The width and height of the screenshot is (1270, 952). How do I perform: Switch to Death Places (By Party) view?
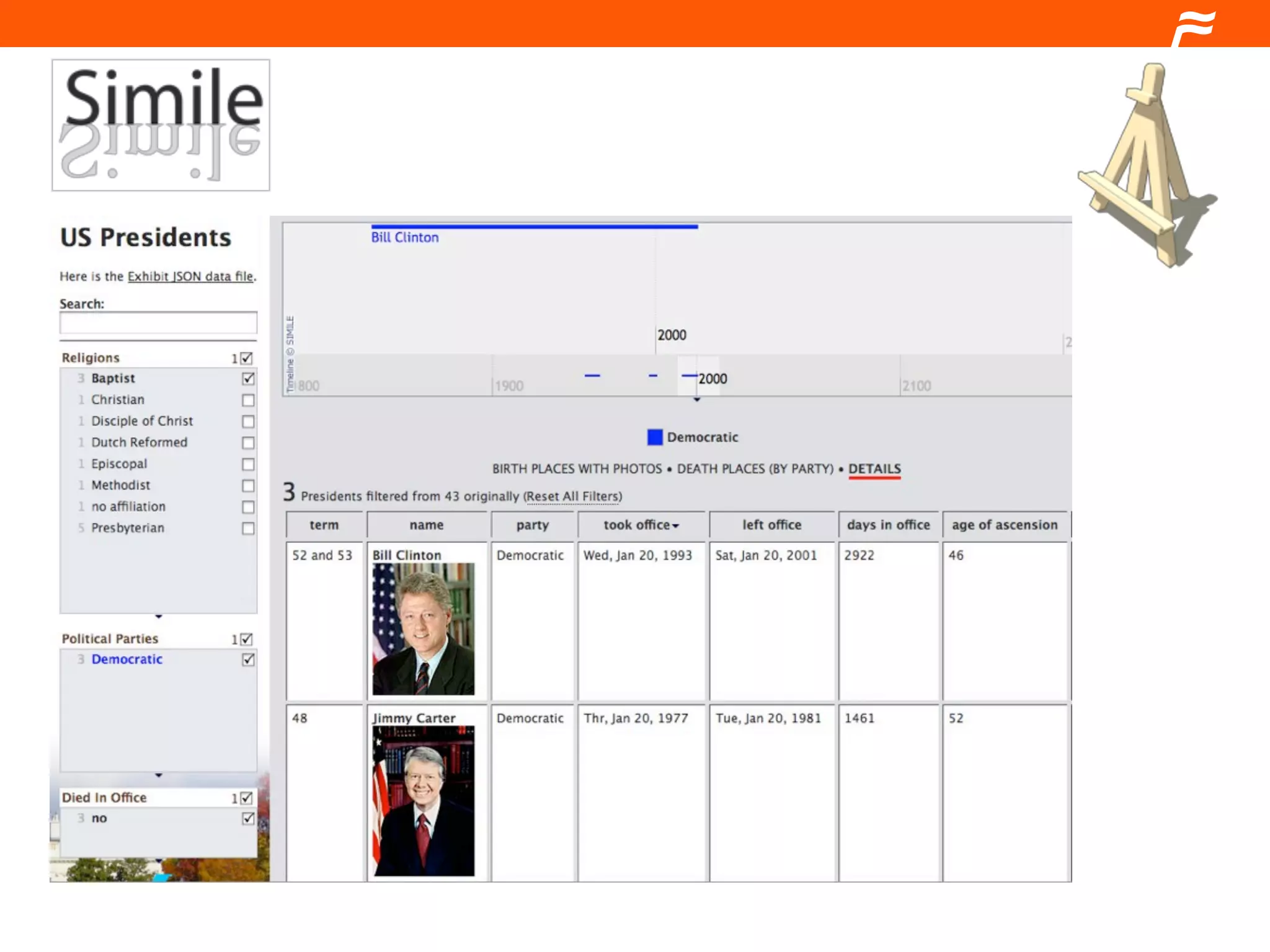[x=755, y=469]
